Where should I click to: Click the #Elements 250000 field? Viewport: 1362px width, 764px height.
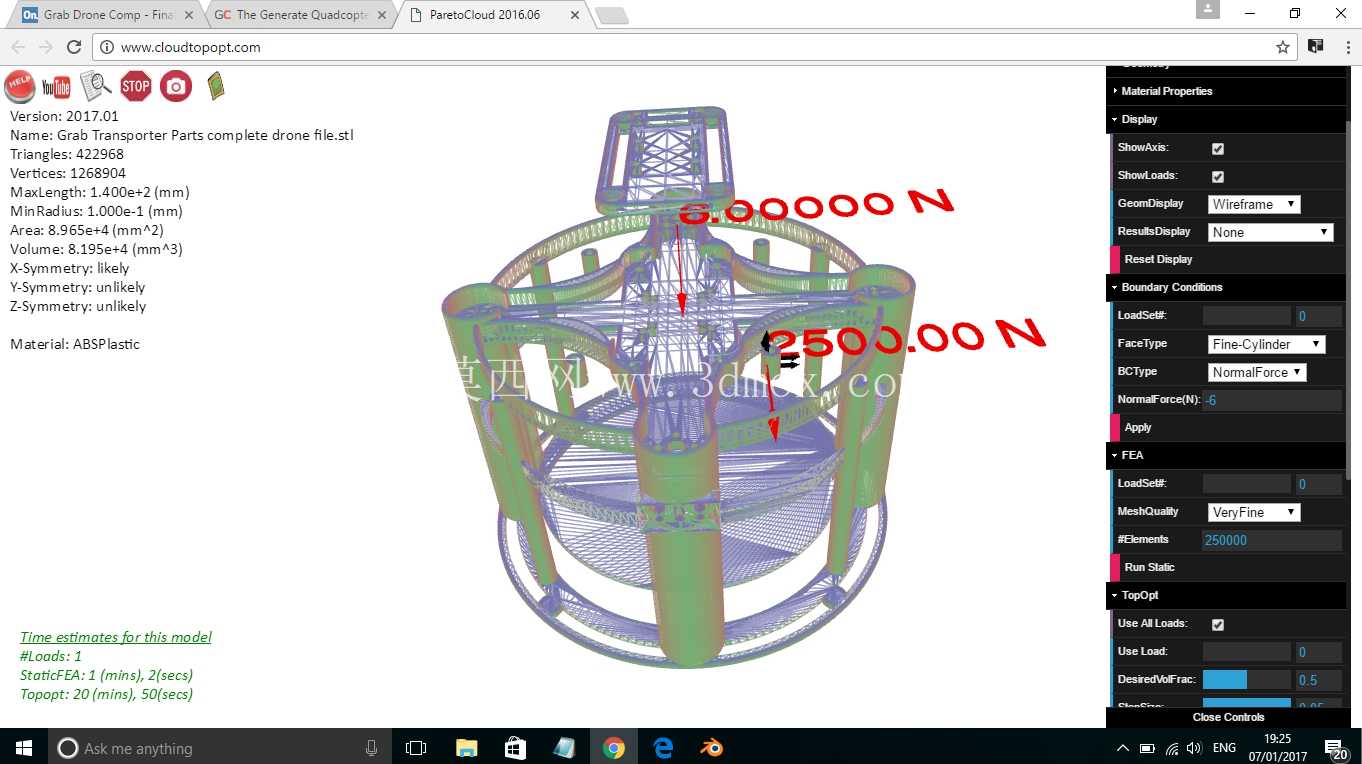[1272, 540]
